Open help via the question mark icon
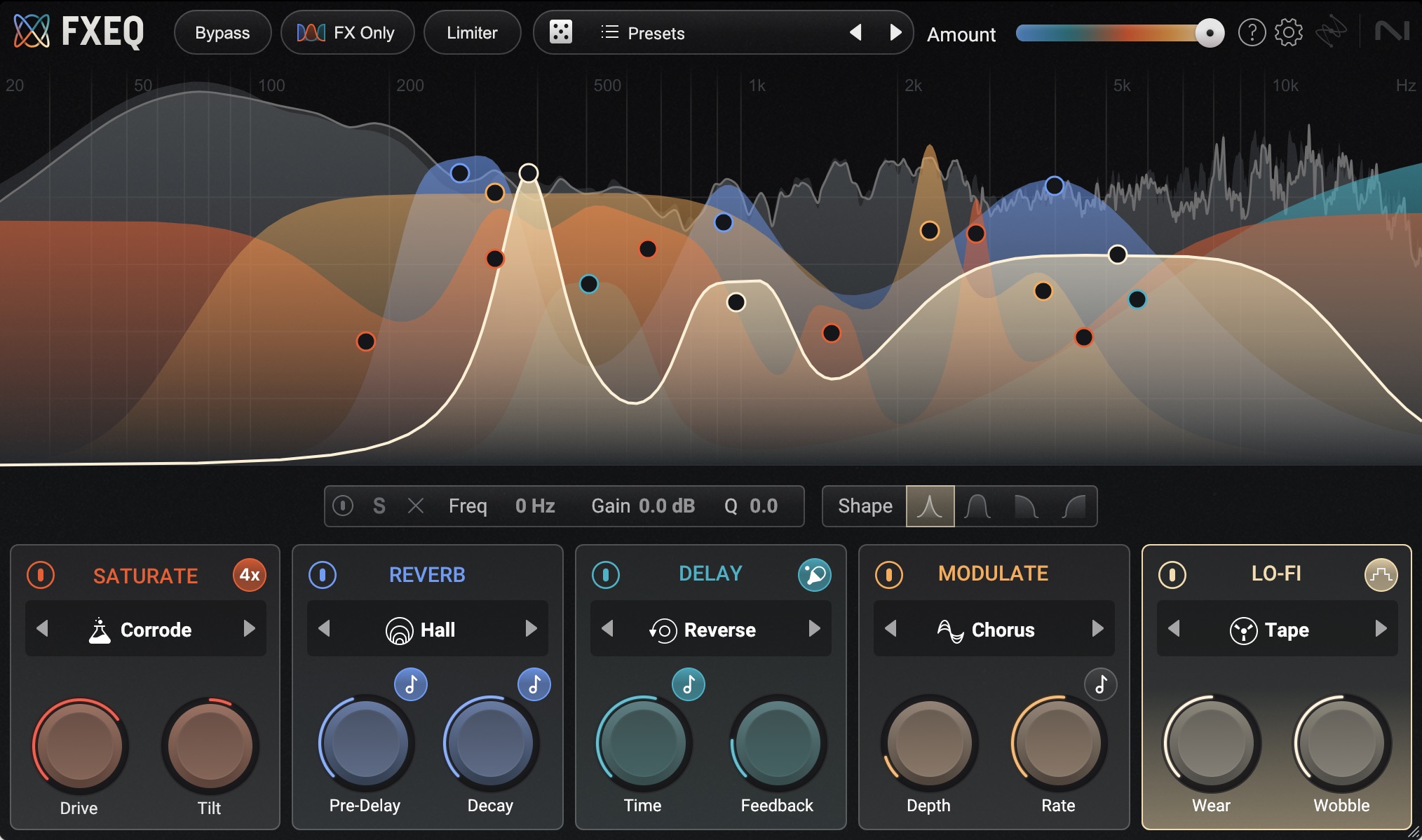1422x840 pixels. coord(1252,32)
